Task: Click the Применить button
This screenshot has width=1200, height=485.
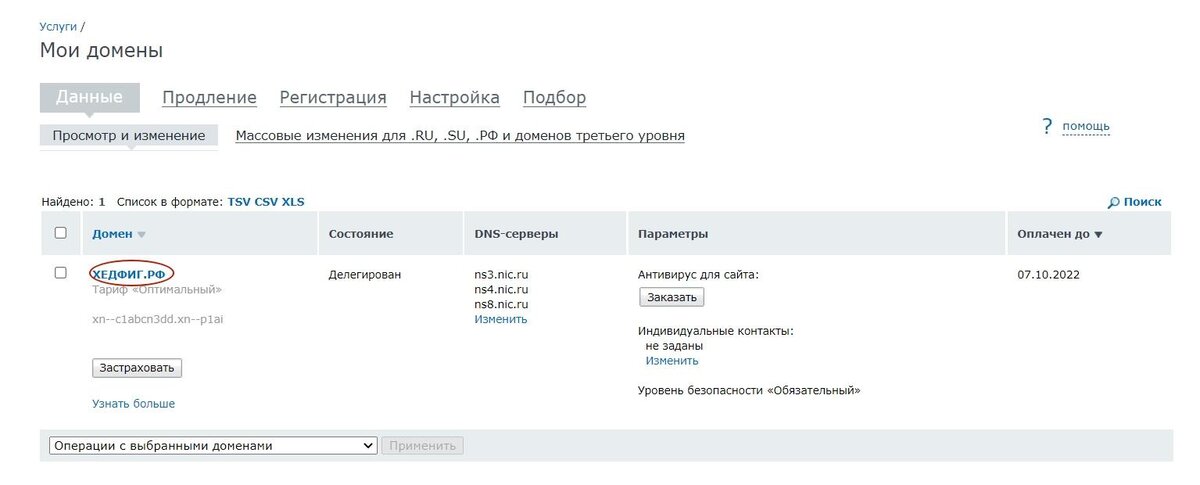Action: 422,446
